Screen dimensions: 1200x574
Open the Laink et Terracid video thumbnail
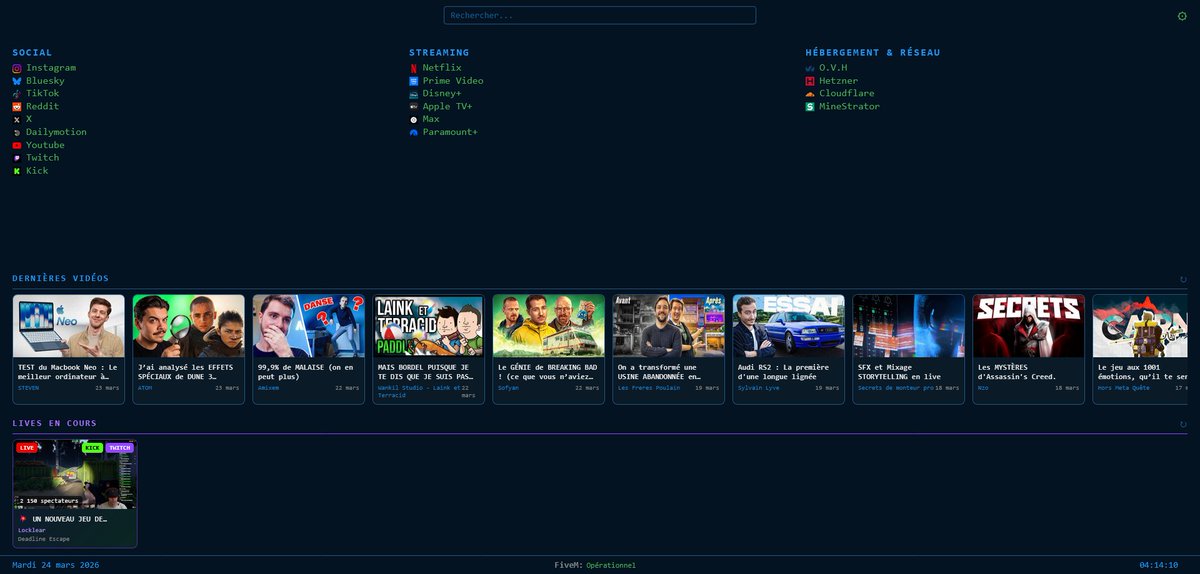[429, 326]
